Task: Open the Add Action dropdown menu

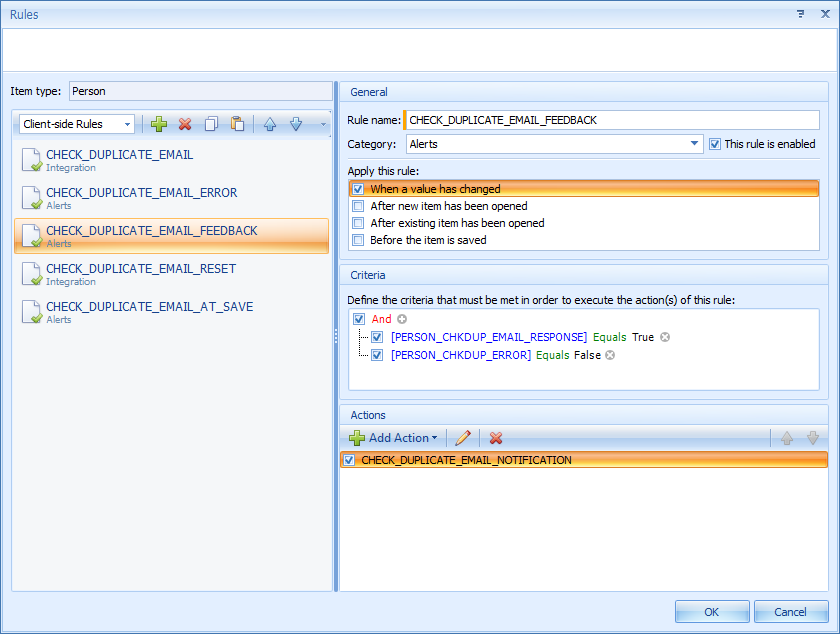Action: [x=393, y=438]
